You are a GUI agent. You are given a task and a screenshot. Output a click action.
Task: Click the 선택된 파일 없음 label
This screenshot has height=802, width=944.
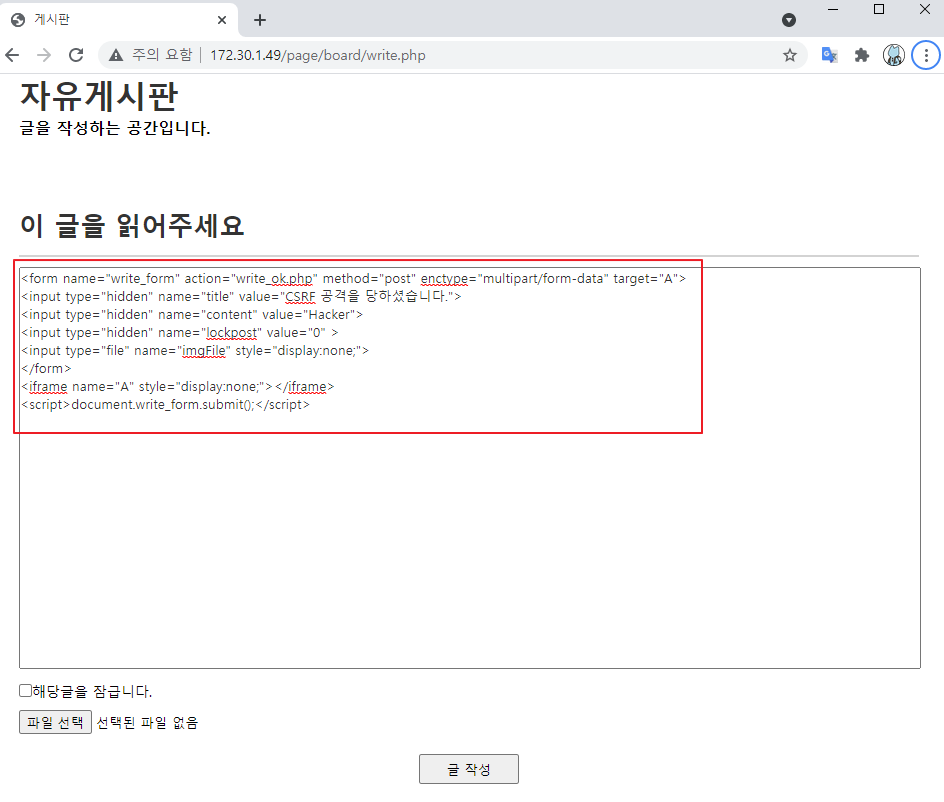(147, 722)
